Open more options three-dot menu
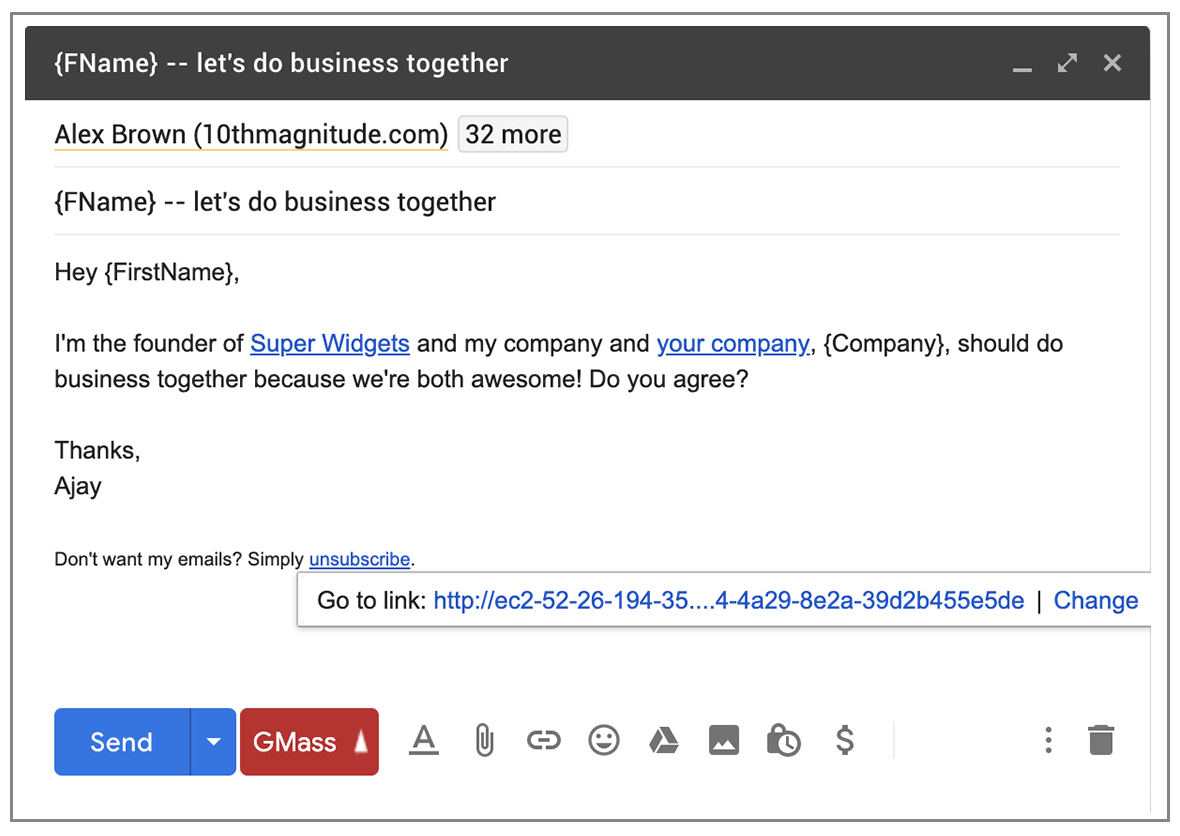Screen dimensions: 1180x836 1048,741
